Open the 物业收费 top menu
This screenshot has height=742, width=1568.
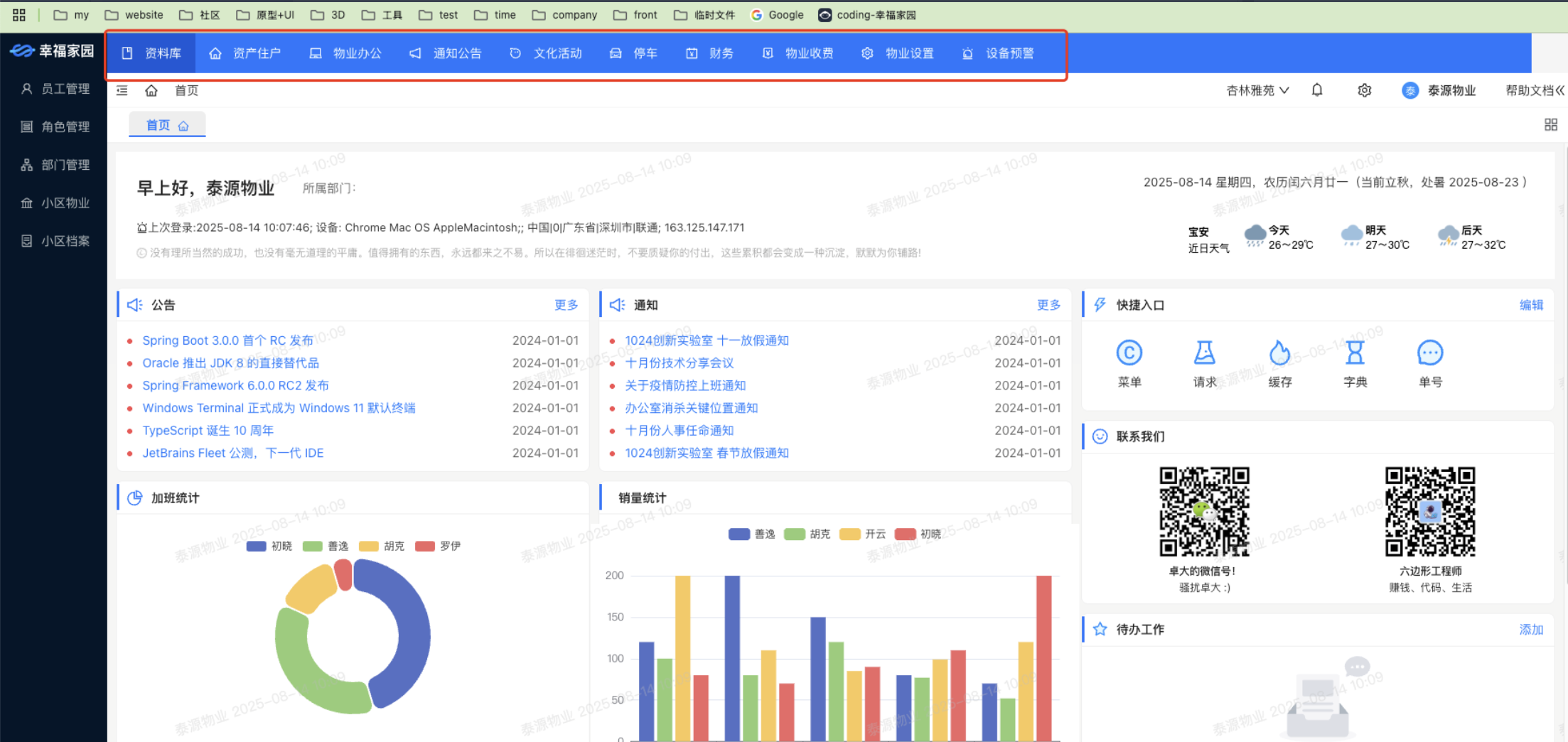coord(798,53)
